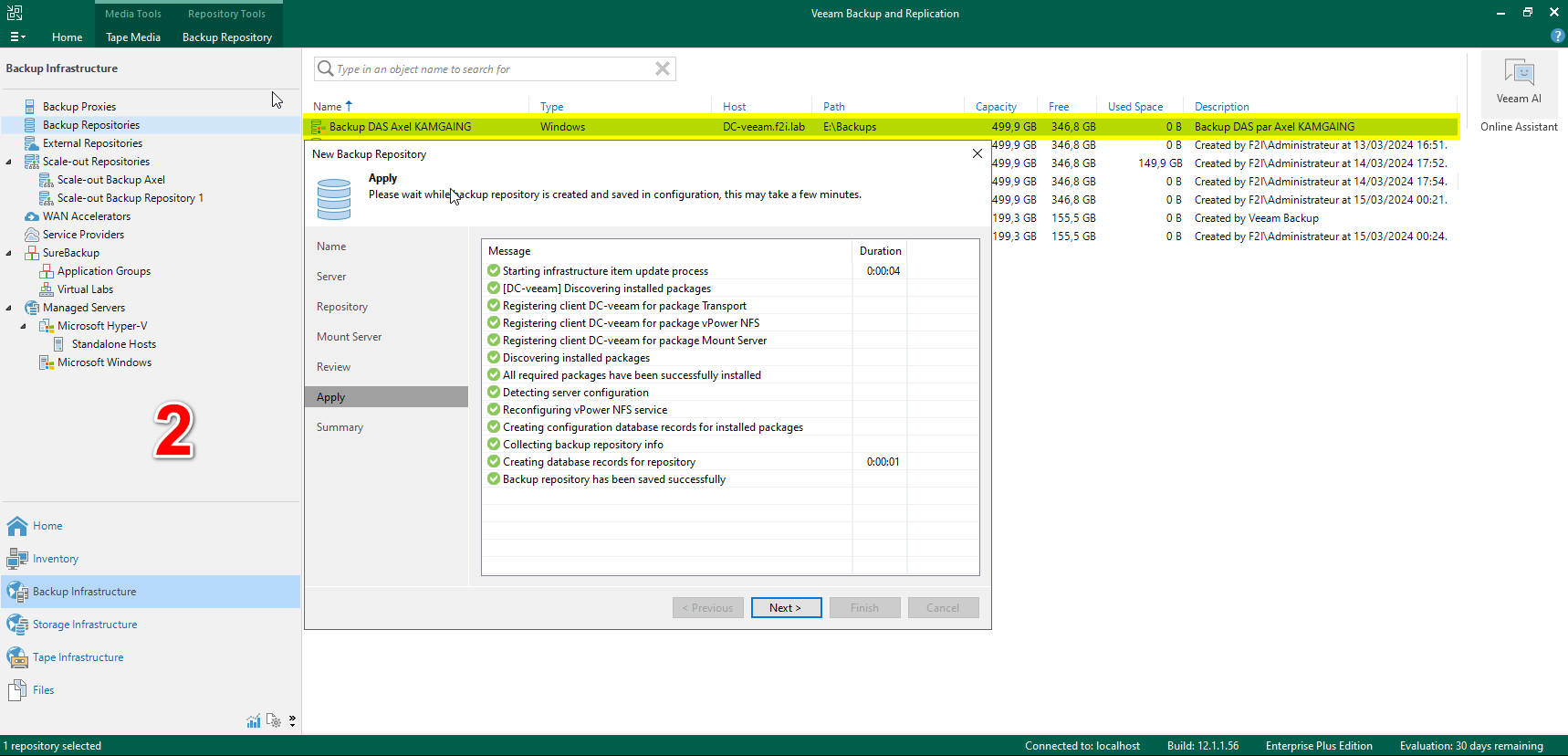The image size is (1568, 756).
Task: Click 'Evaluation: 30 days remaining' status
Action: 1471,746
